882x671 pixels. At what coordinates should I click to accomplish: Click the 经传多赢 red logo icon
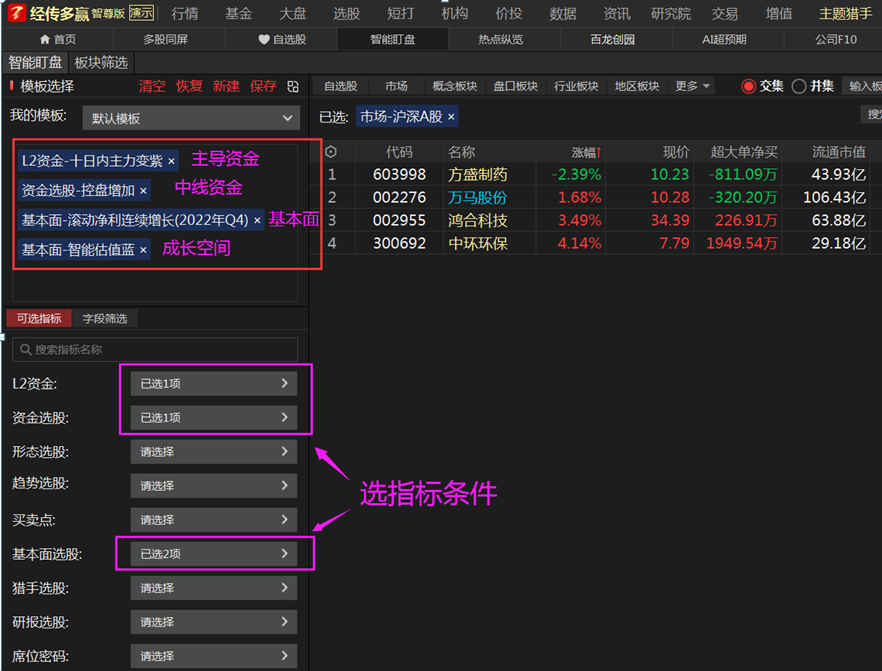(x=17, y=12)
